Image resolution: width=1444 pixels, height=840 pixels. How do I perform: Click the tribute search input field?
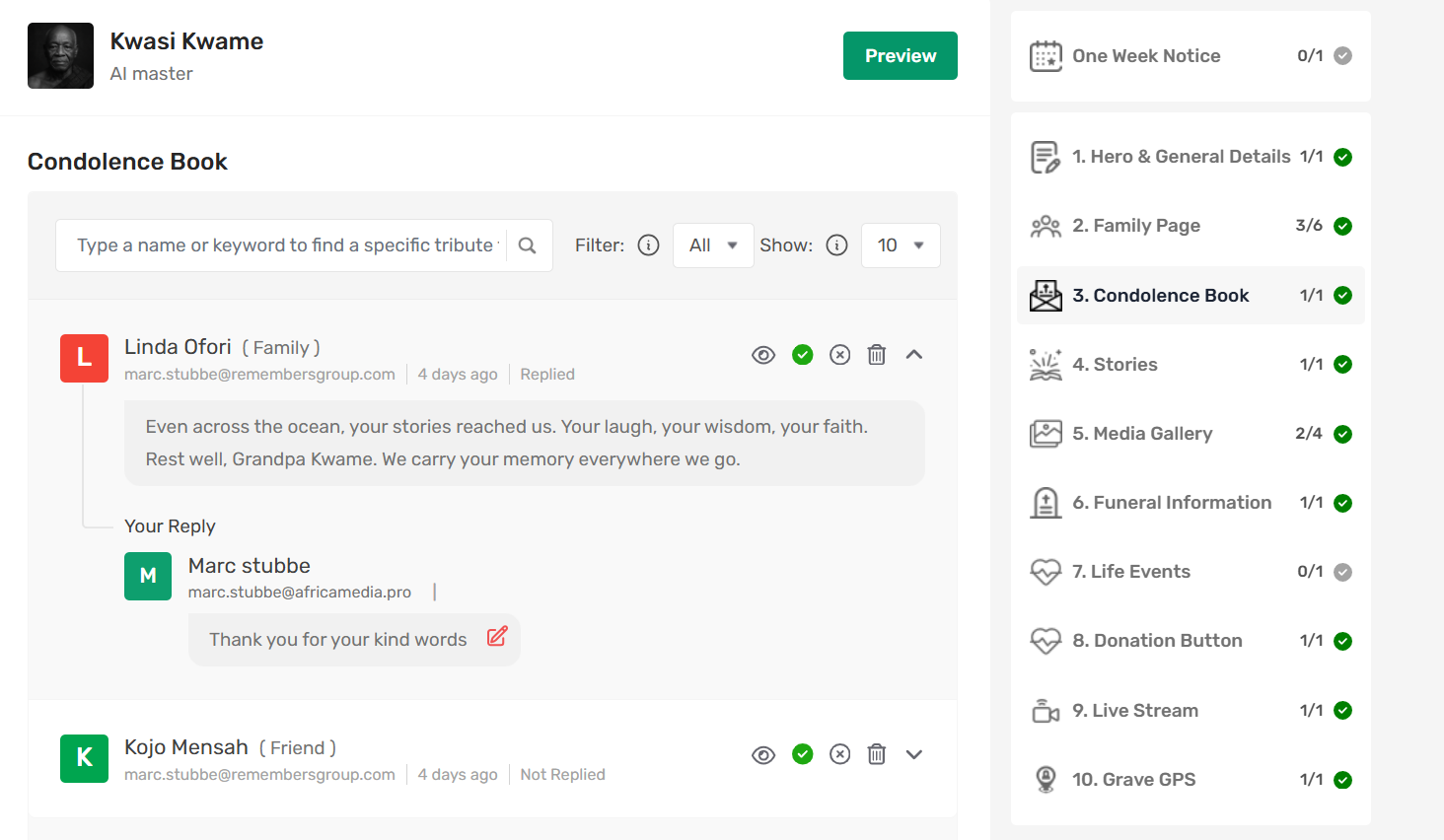[286, 245]
